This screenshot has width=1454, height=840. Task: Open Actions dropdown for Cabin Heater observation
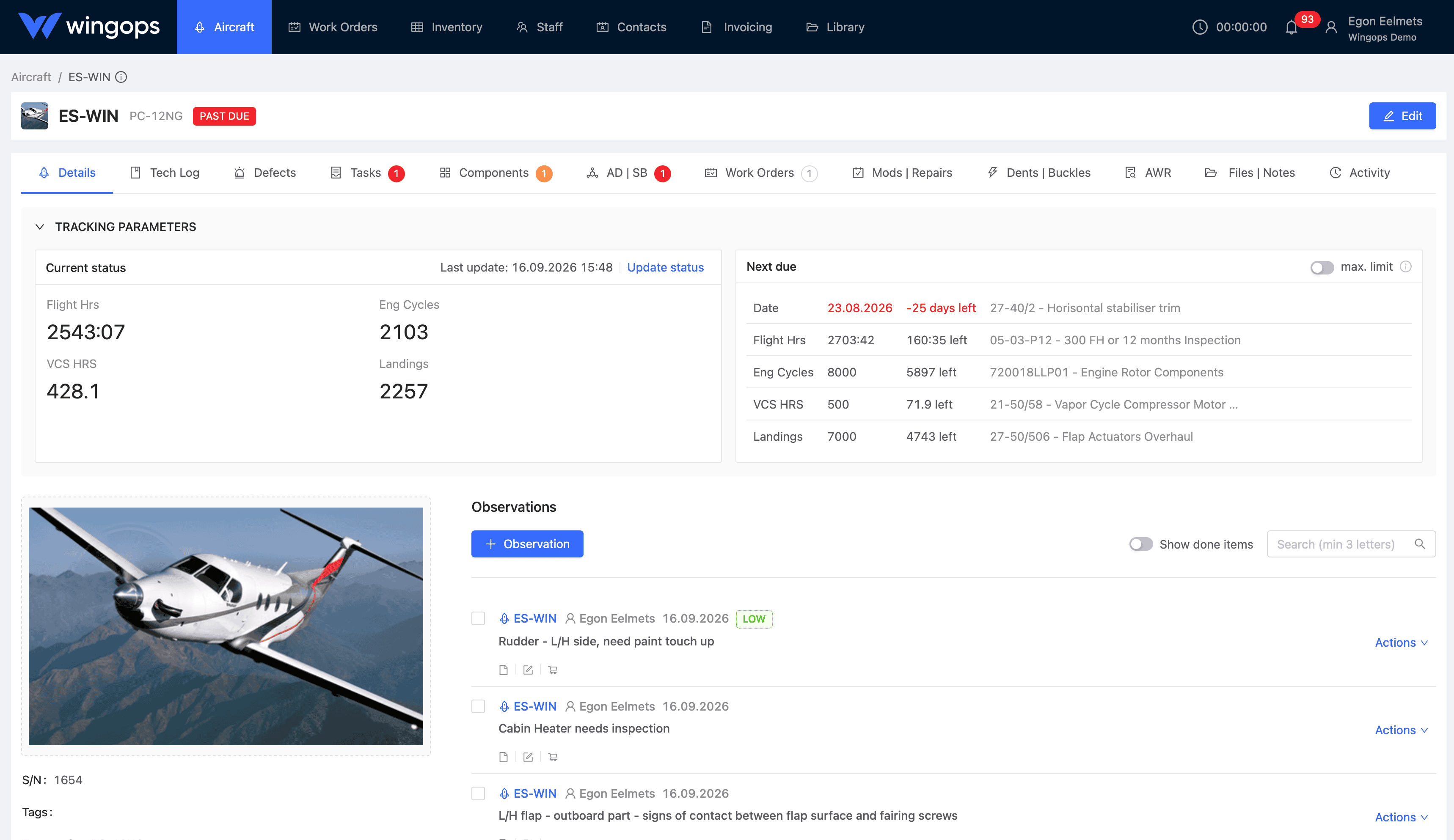tap(1402, 730)
